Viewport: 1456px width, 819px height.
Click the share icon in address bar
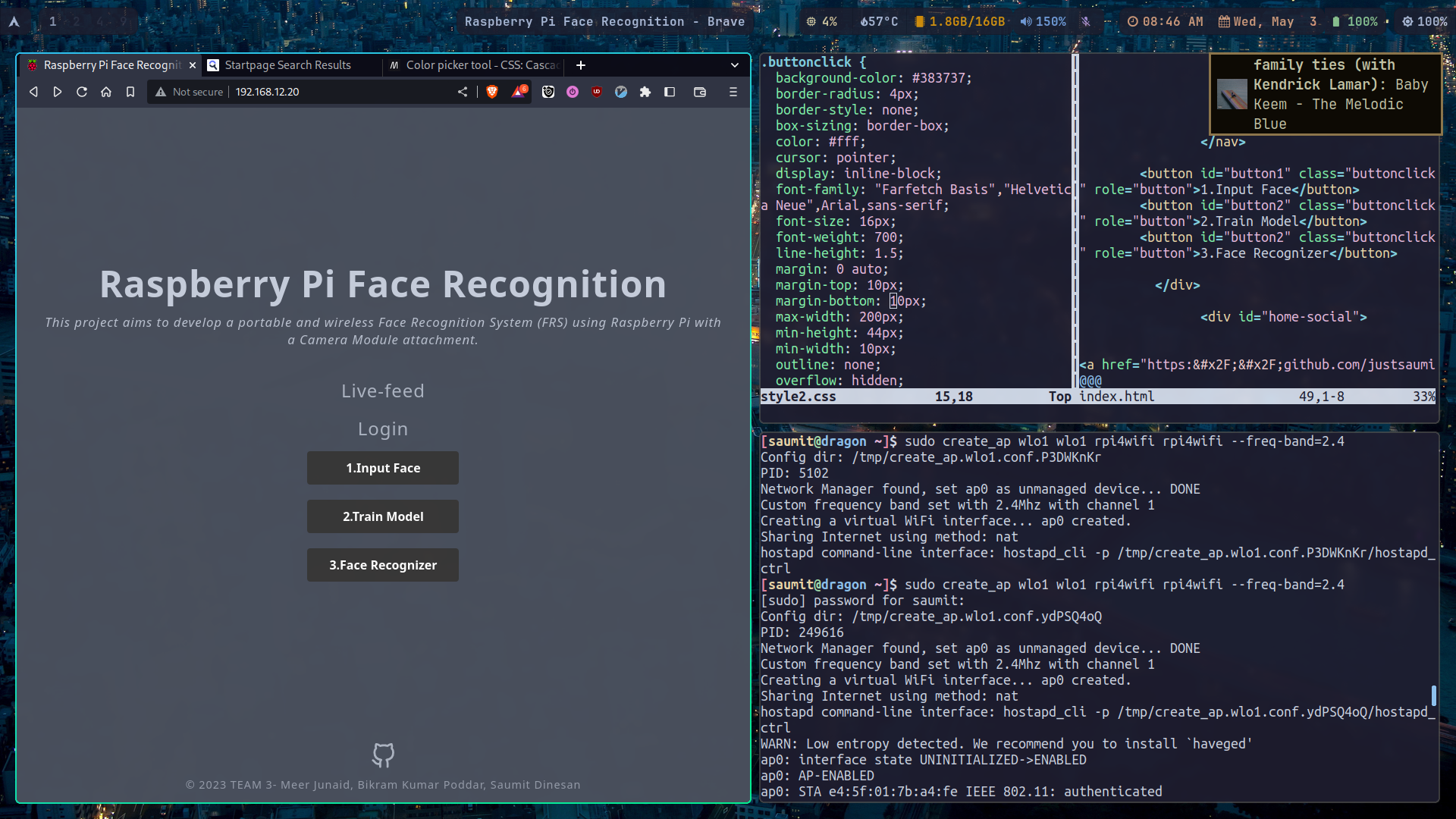pyautogui.click(x=463, y=92)
